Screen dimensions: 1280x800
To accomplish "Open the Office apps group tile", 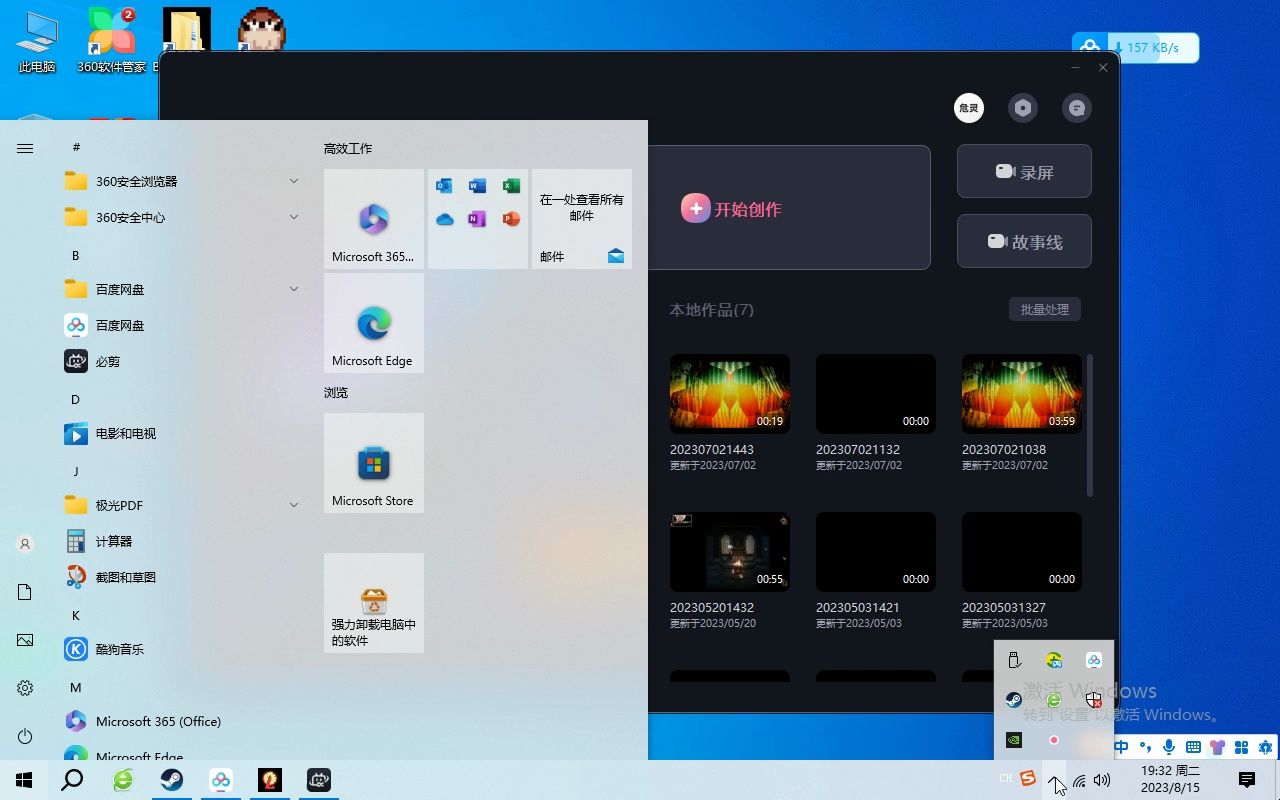I will [478, 219].
